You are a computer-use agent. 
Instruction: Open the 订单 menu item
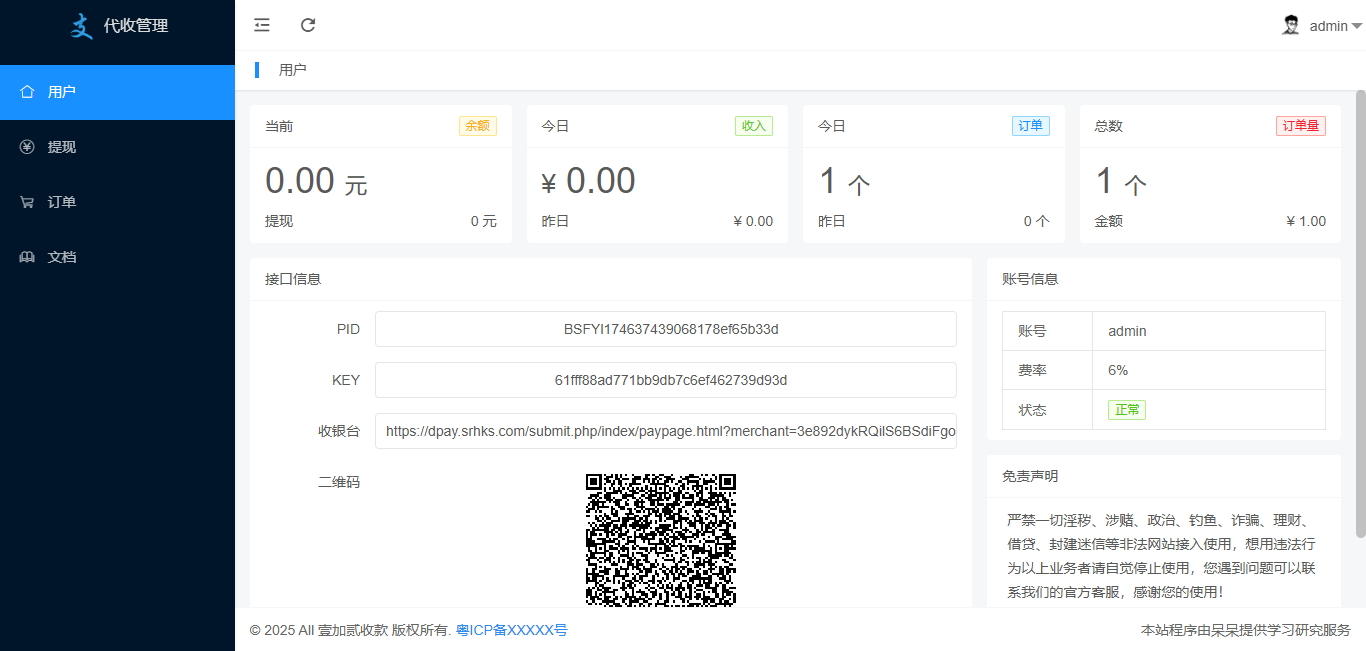coord(62,202)
